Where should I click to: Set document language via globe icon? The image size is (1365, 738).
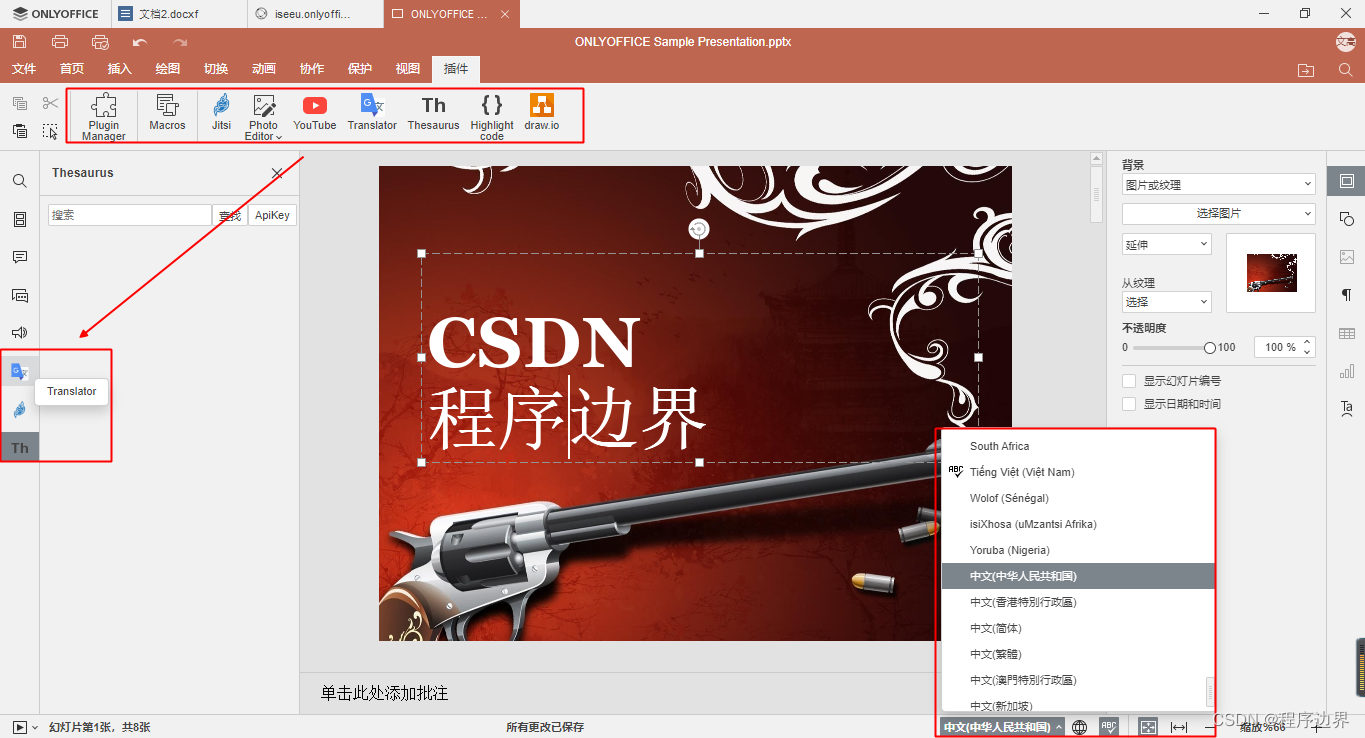(1079, 727)
